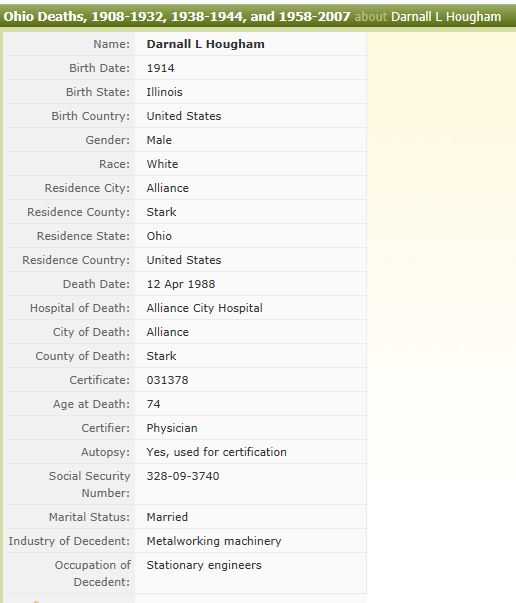Click the death date 12 Apr 1988
This screenshot has height=603, width=516.
[181, 284]
